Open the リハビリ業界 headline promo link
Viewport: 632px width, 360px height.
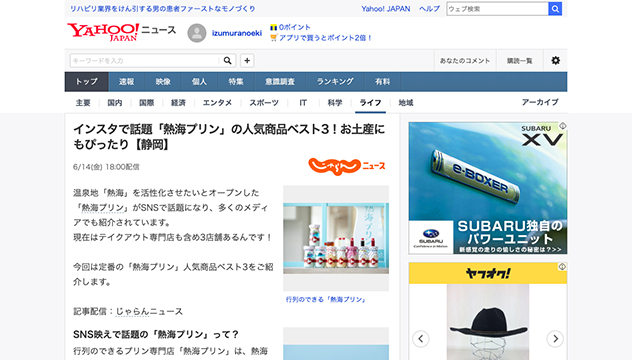tap(163, 9)
